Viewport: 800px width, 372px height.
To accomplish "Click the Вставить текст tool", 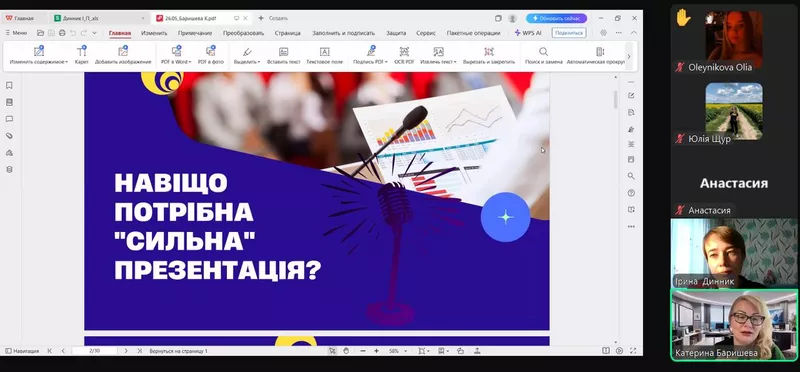I will tap(284, 56).
